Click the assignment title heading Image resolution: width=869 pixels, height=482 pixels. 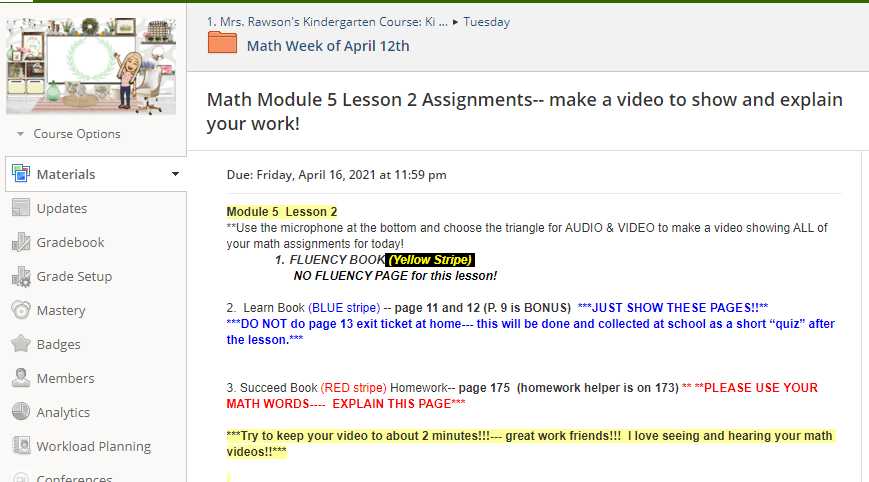pyautogui.click(x=524, y=111)
